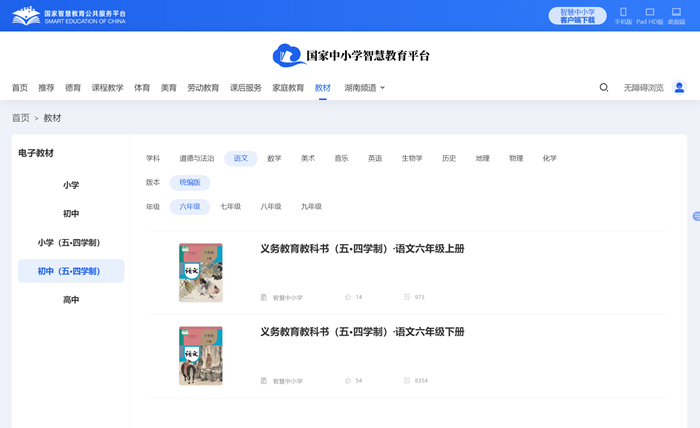Select the 九年级 grade filter
Screen dimensions: 700x428
click(x=311, y=206)
